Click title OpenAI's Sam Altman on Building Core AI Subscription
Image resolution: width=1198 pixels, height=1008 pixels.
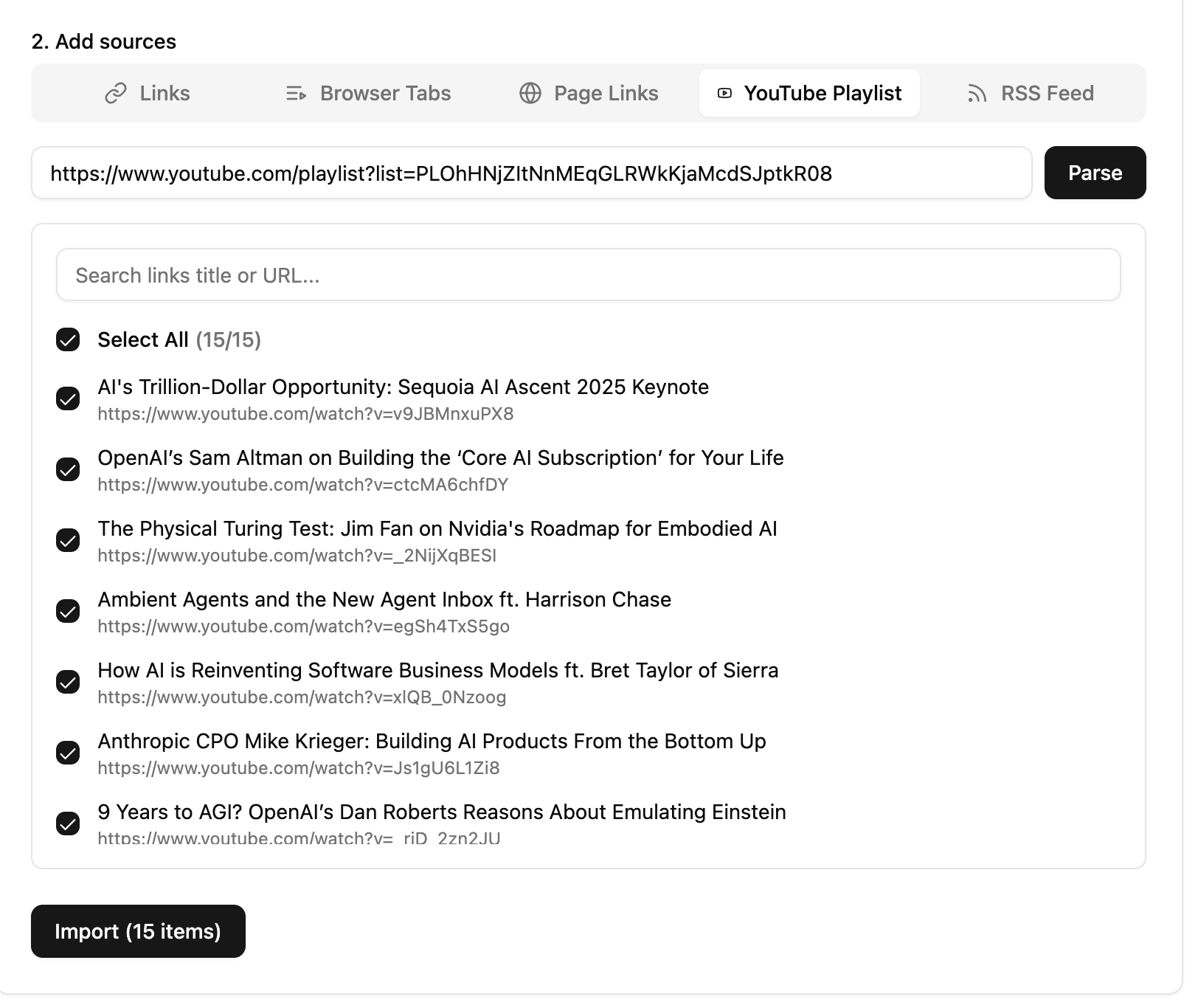440,458
